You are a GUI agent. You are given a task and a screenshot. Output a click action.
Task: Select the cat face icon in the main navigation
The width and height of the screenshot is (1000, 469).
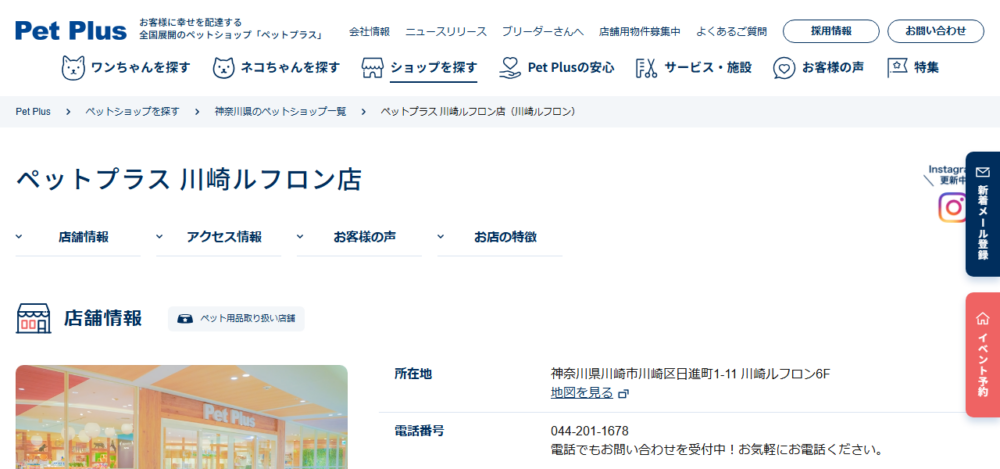(x=223, y=68)
